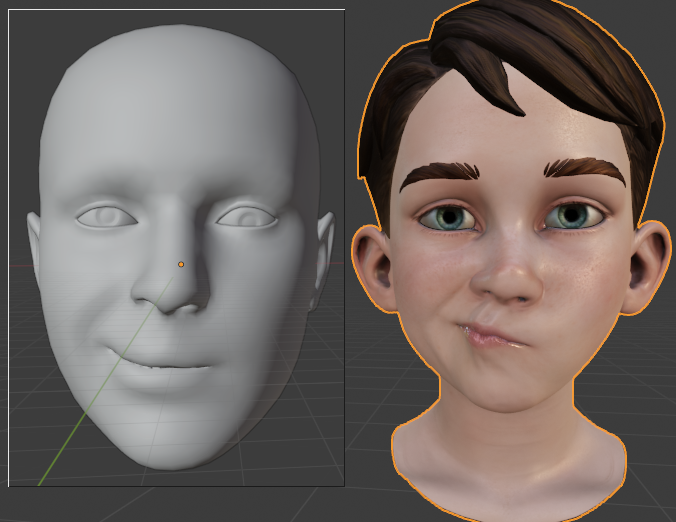This screenshot has height=522, width=676.
Task: Click the white camera frame border top edge
Action: click(177, 9)
